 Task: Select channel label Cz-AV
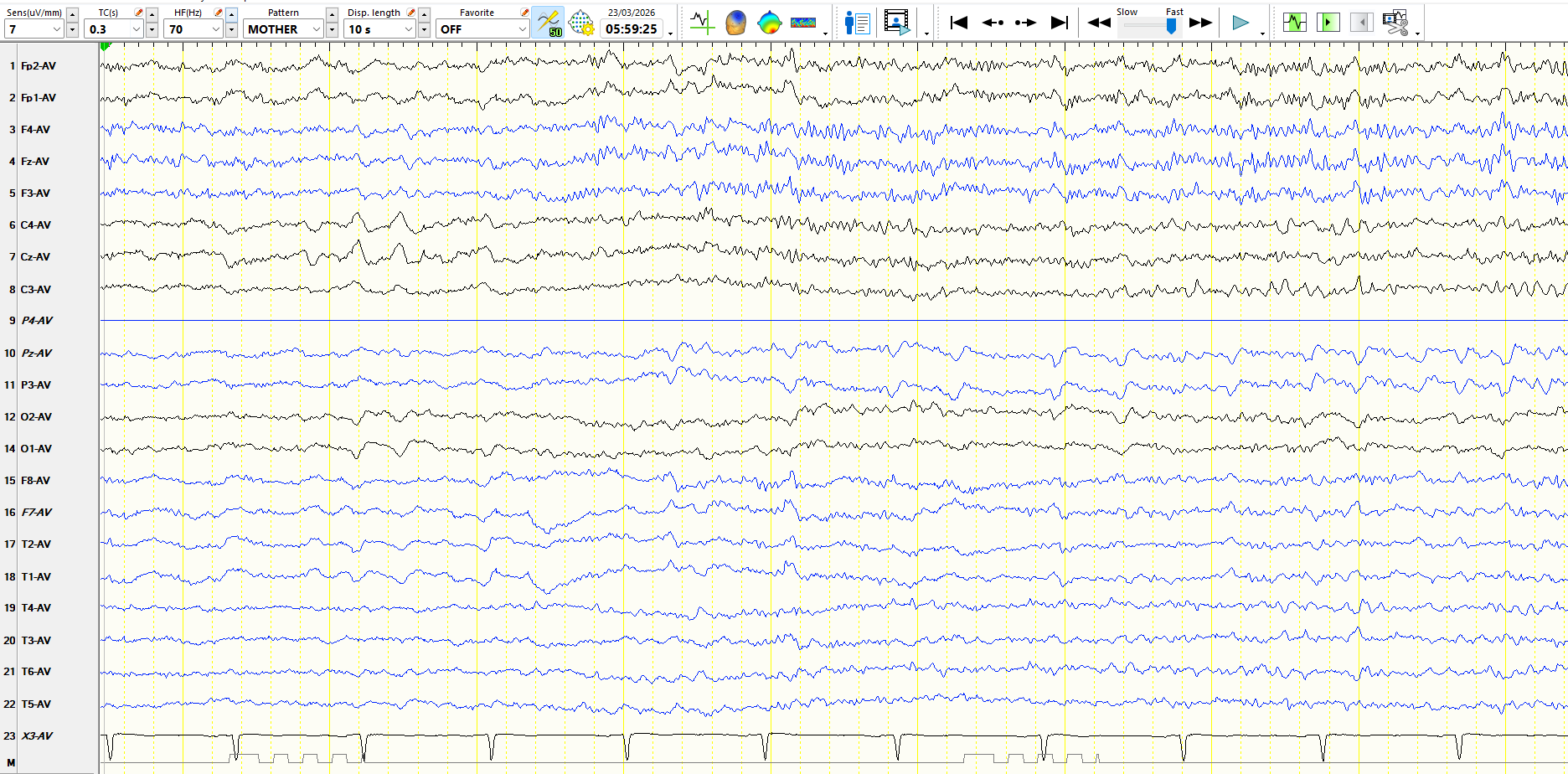pyautogui.click(x=35, y=257)
